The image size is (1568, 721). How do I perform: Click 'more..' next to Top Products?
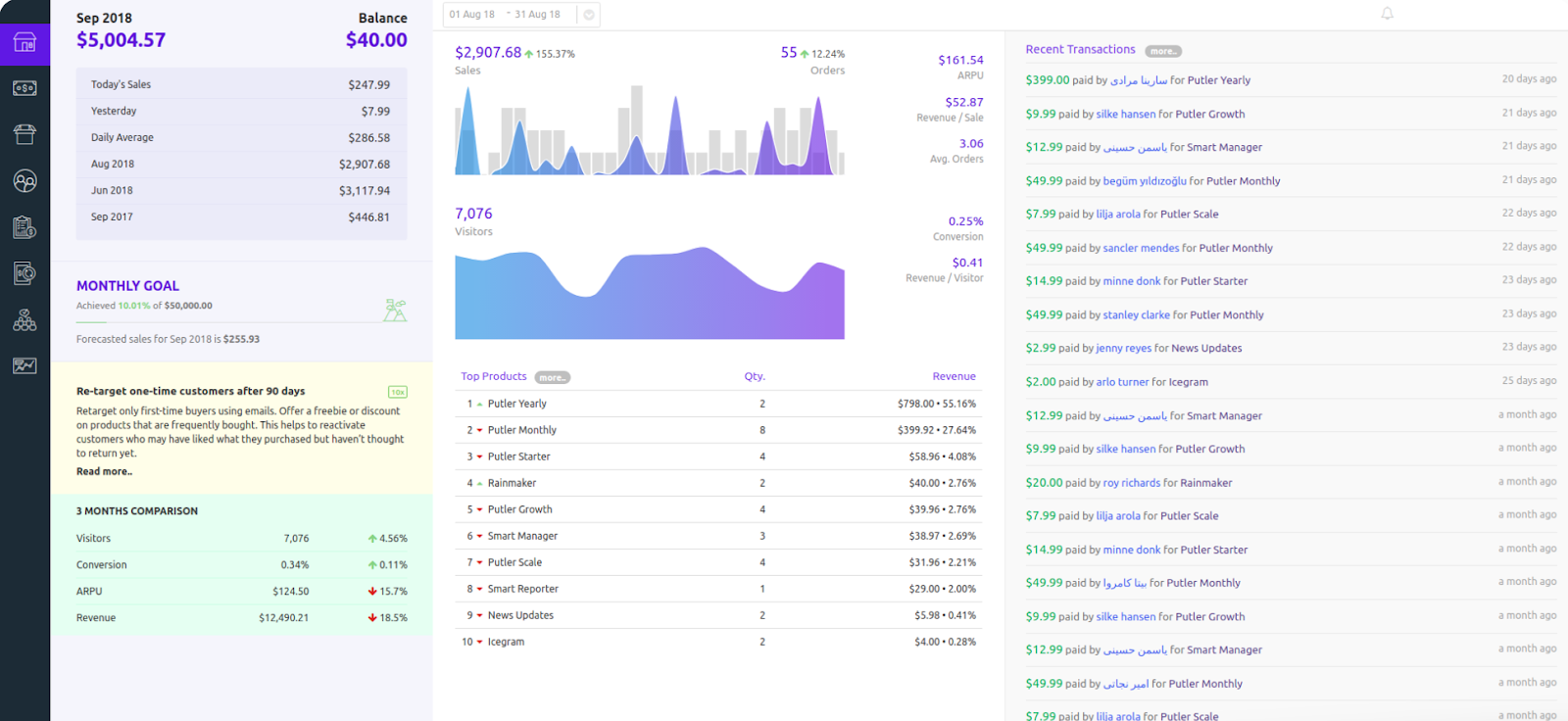553,377
